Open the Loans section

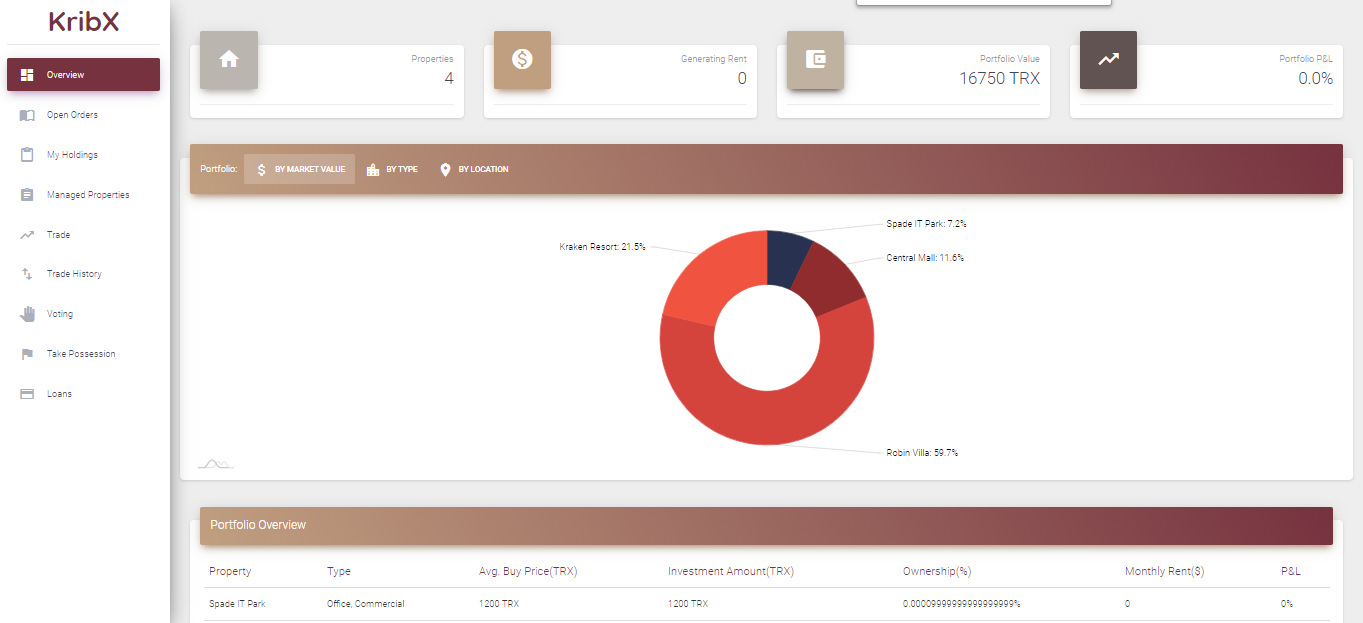[83, 394]
